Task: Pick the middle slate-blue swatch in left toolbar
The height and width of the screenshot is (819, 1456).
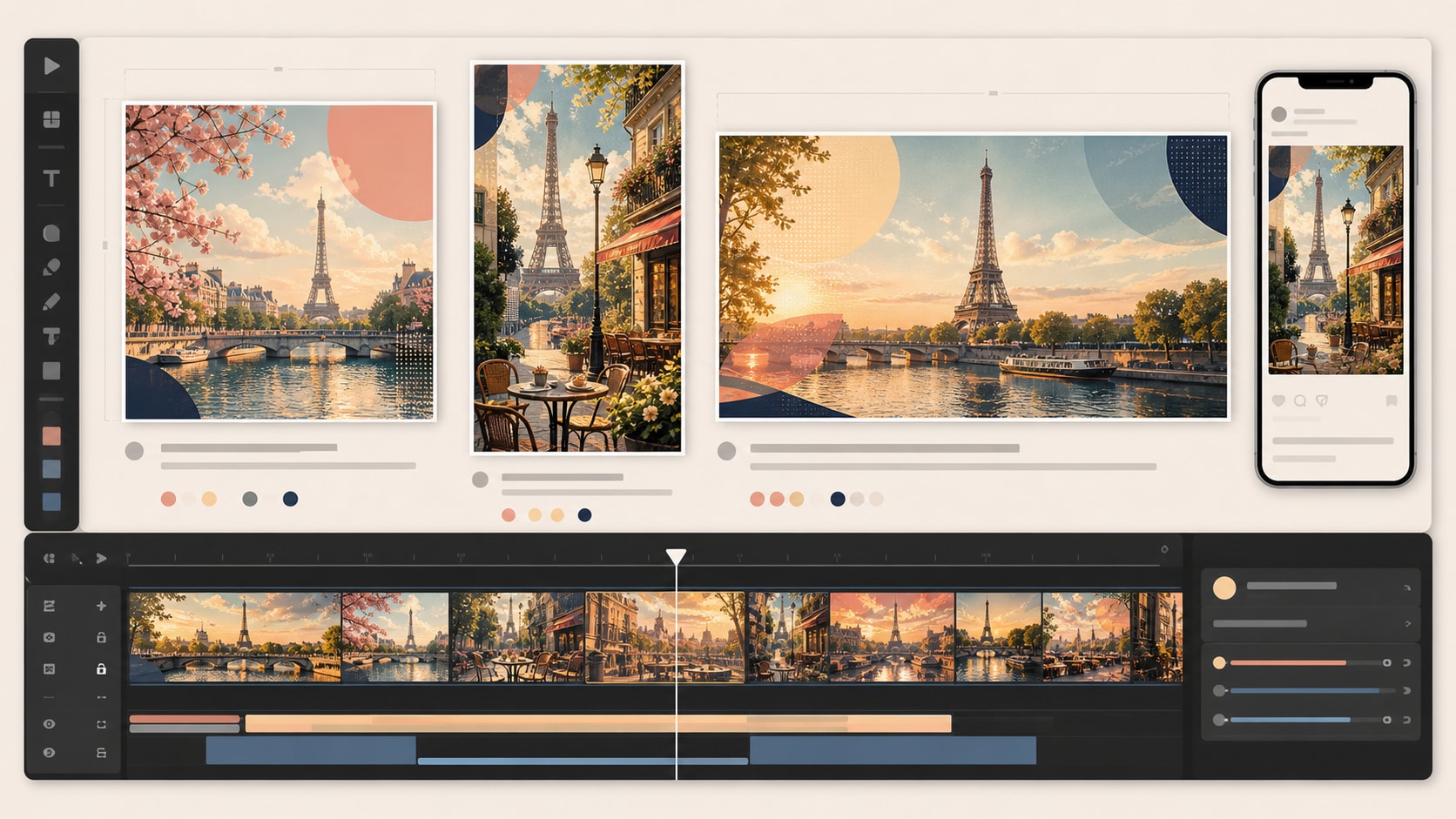Action: [51, 469]
